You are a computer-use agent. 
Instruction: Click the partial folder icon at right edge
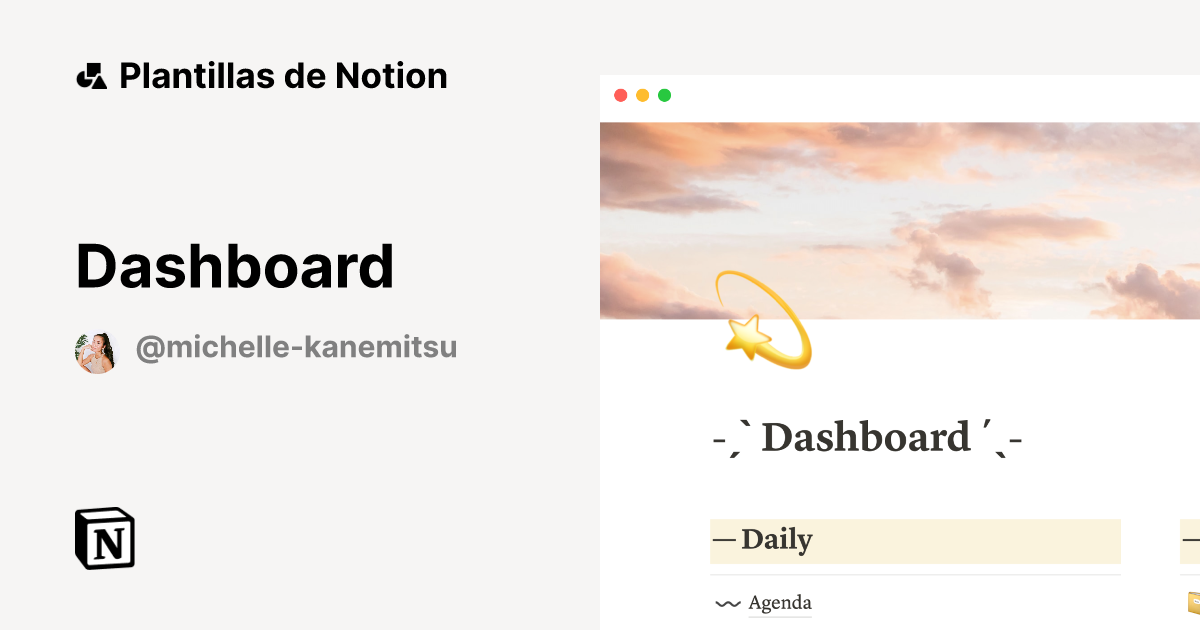coord(1193,602)
